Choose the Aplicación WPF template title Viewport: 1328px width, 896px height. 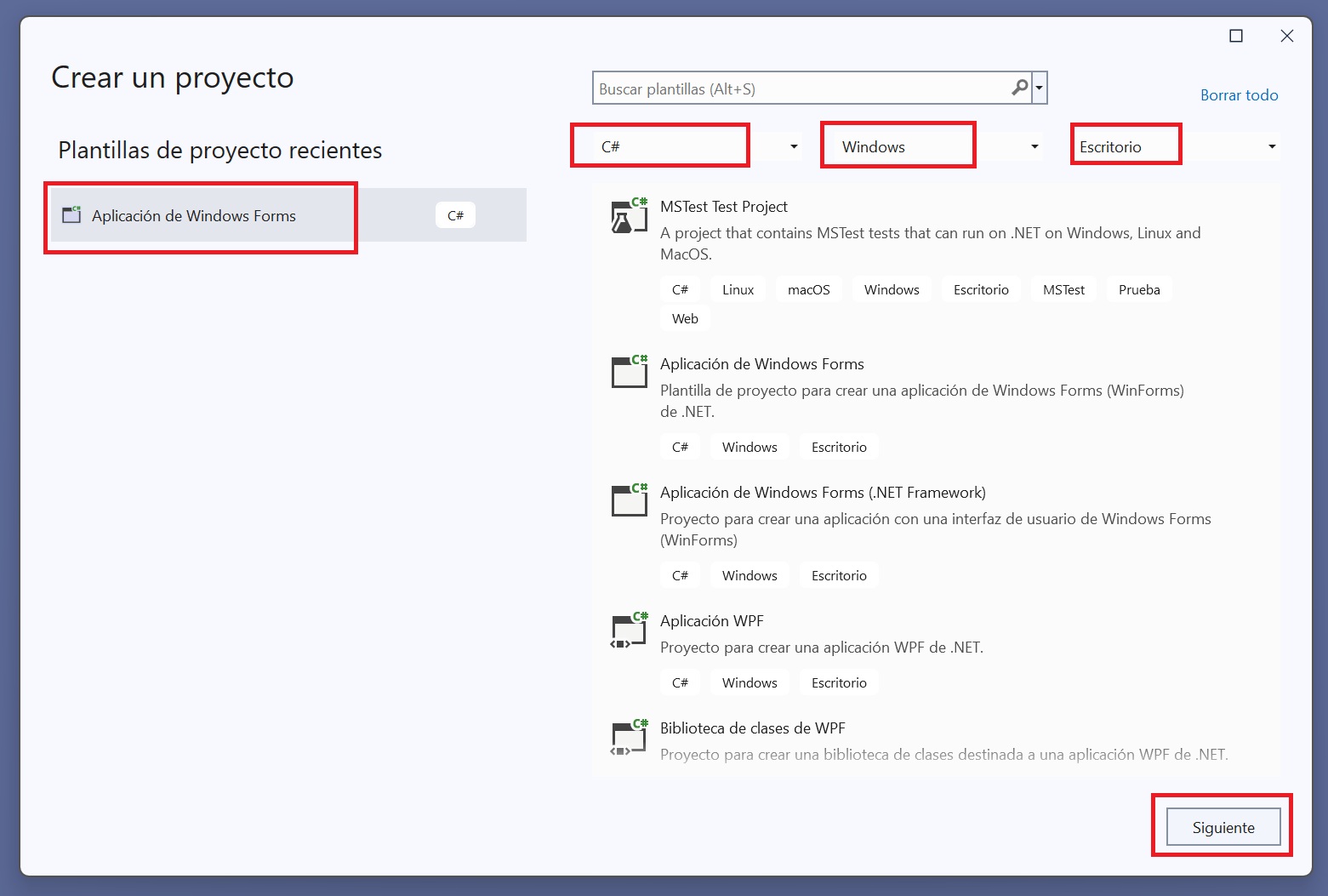coord(711,621)
